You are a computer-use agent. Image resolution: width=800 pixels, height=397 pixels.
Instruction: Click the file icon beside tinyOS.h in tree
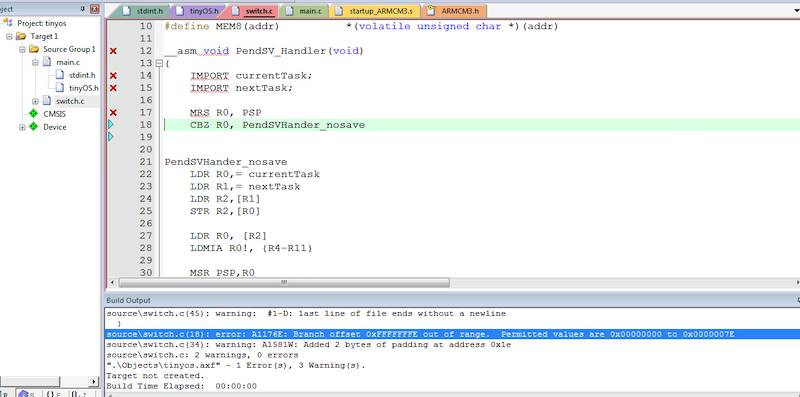tap(60, 88)
